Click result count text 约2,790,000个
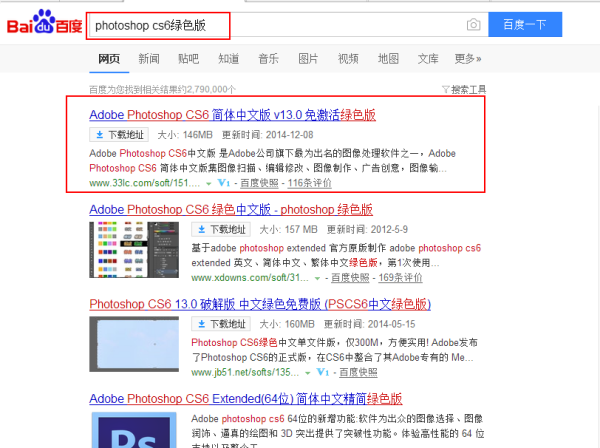 coord(210,90)
